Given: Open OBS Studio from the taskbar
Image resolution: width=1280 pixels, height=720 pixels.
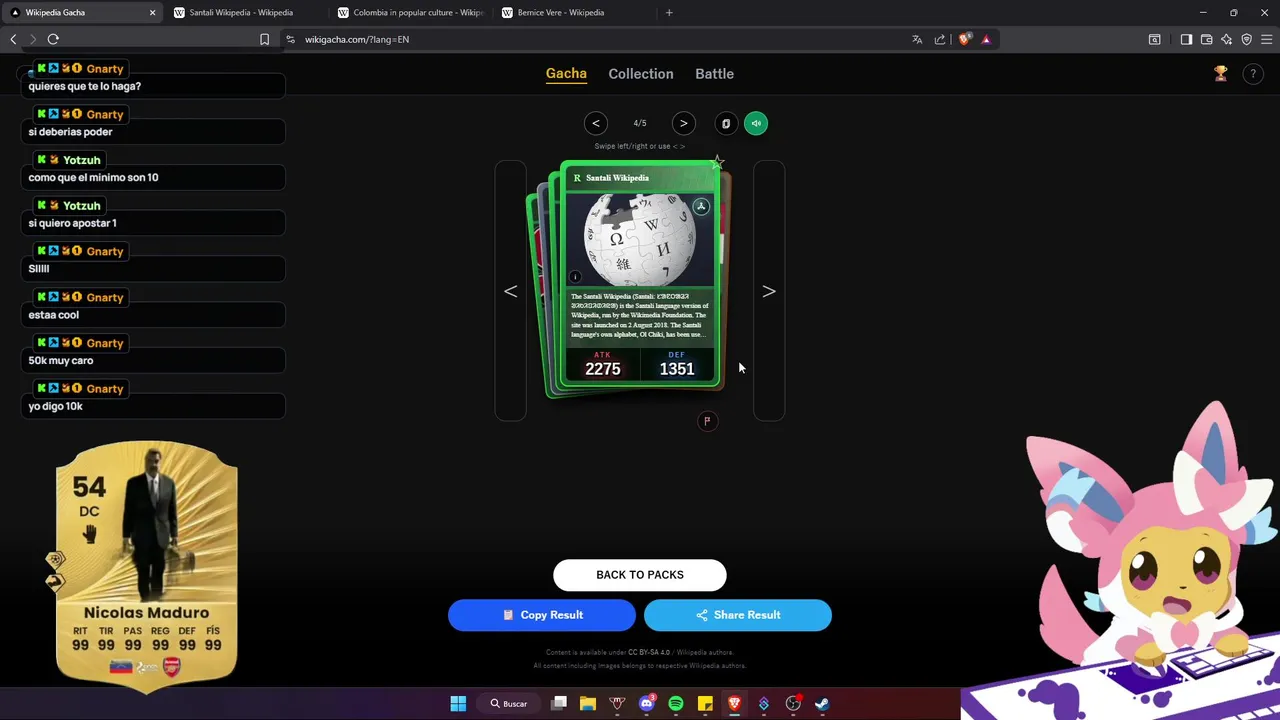Looking at the screenshot, I should [793, 703].
